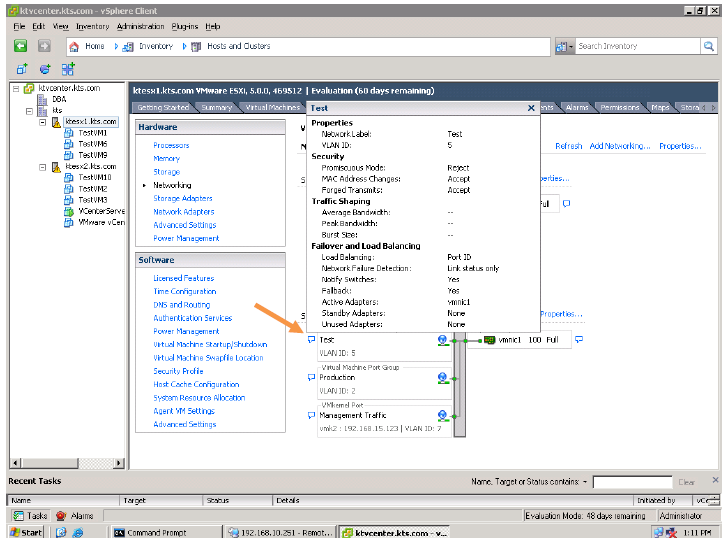This screenshot has height=538, width=725.
Task: Click the Home icon in breadcrumb
Action: (x=74, y=47)
